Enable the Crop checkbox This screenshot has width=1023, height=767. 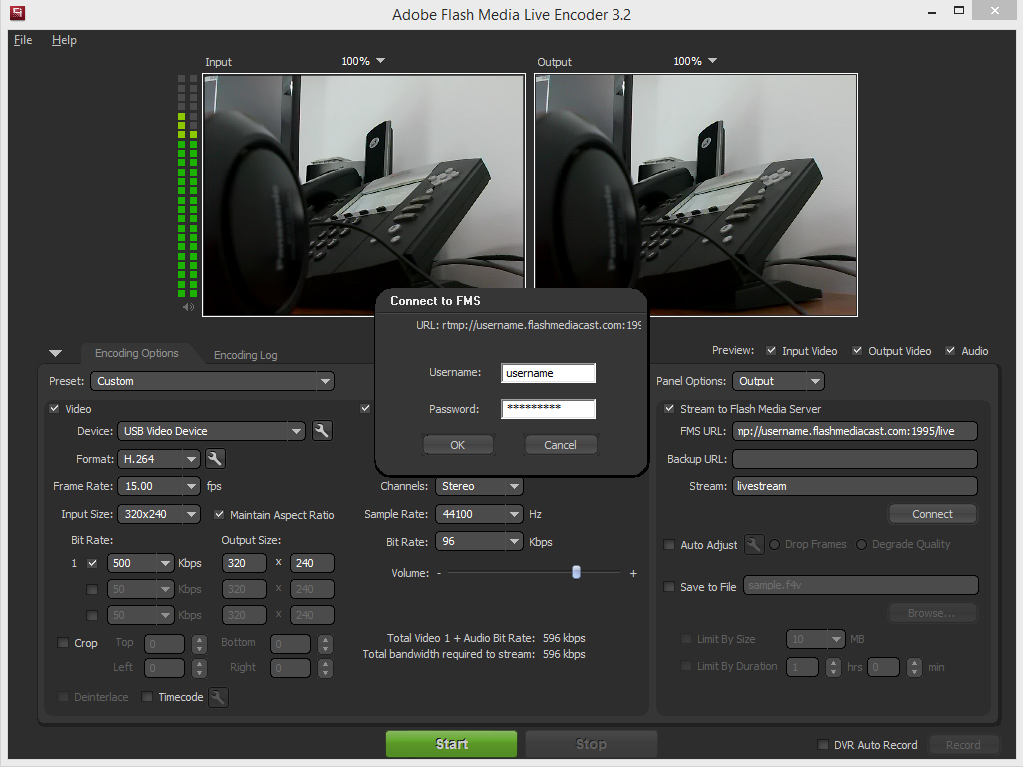click(x=63, y=643)
